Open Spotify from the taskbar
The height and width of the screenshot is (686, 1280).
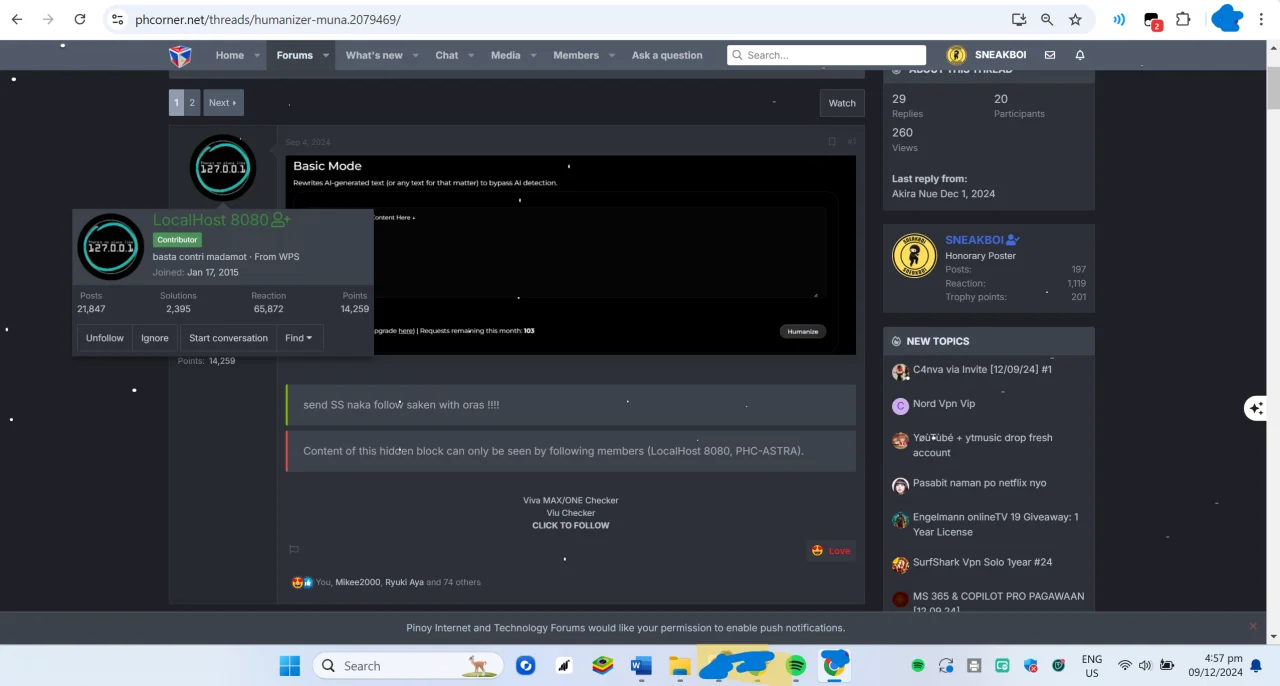click(x=796, y=666)
